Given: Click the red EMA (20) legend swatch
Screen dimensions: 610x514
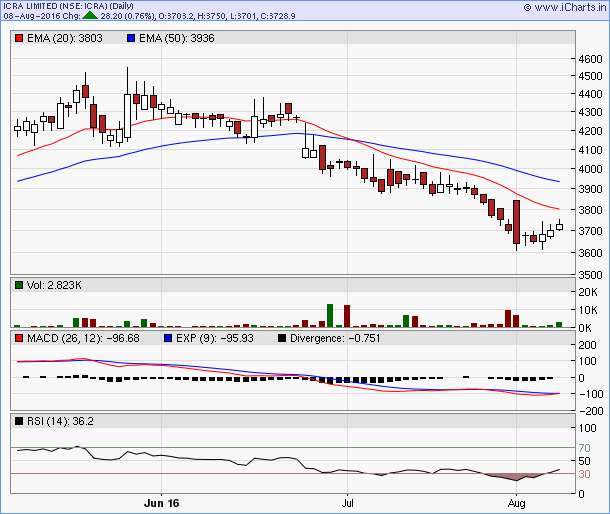Looking at the screenshot, I should 19,38.
